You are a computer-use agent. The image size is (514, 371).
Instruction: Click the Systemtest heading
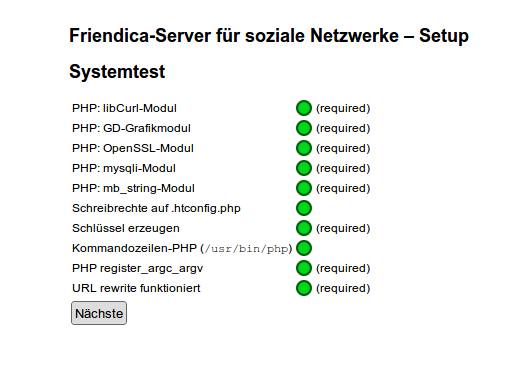(x=117, y=72)
